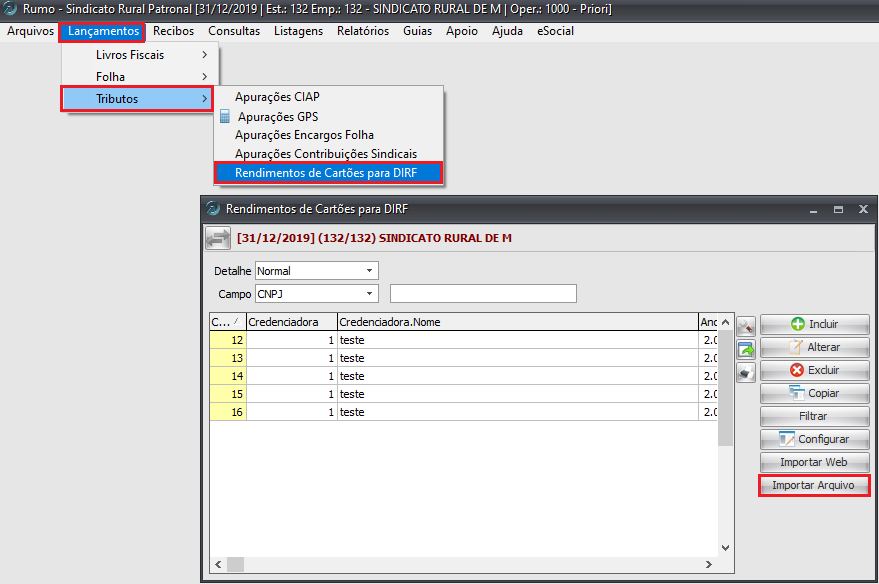This screenshot has height=584, width=879.
Task: Click the Alterar button
Action: 815,347
